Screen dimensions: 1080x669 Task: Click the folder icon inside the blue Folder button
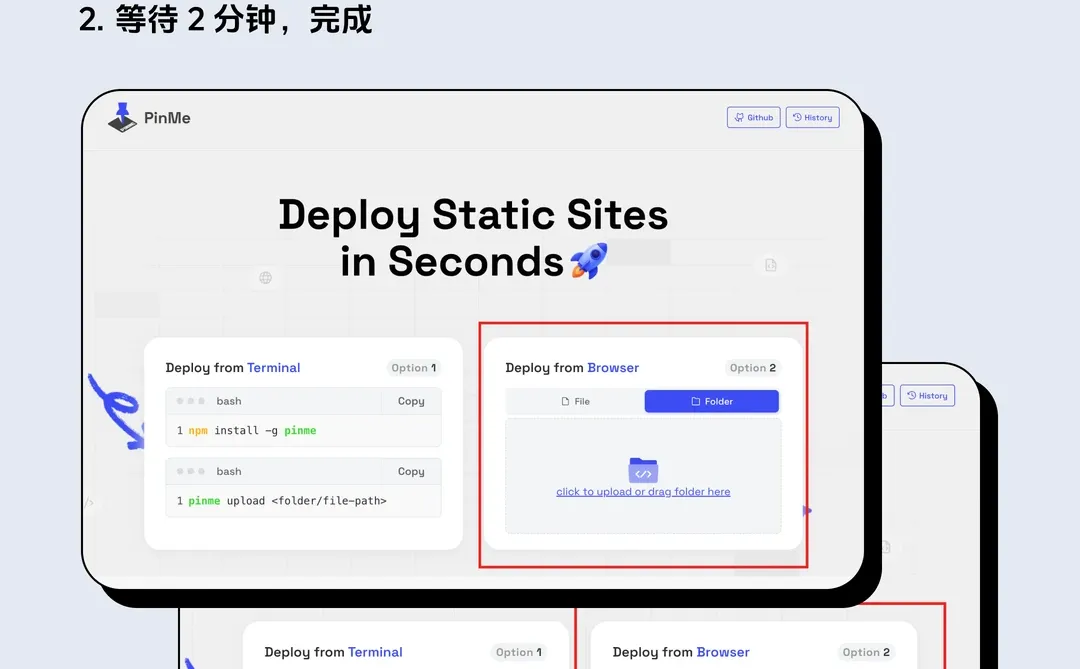point(696,400)
